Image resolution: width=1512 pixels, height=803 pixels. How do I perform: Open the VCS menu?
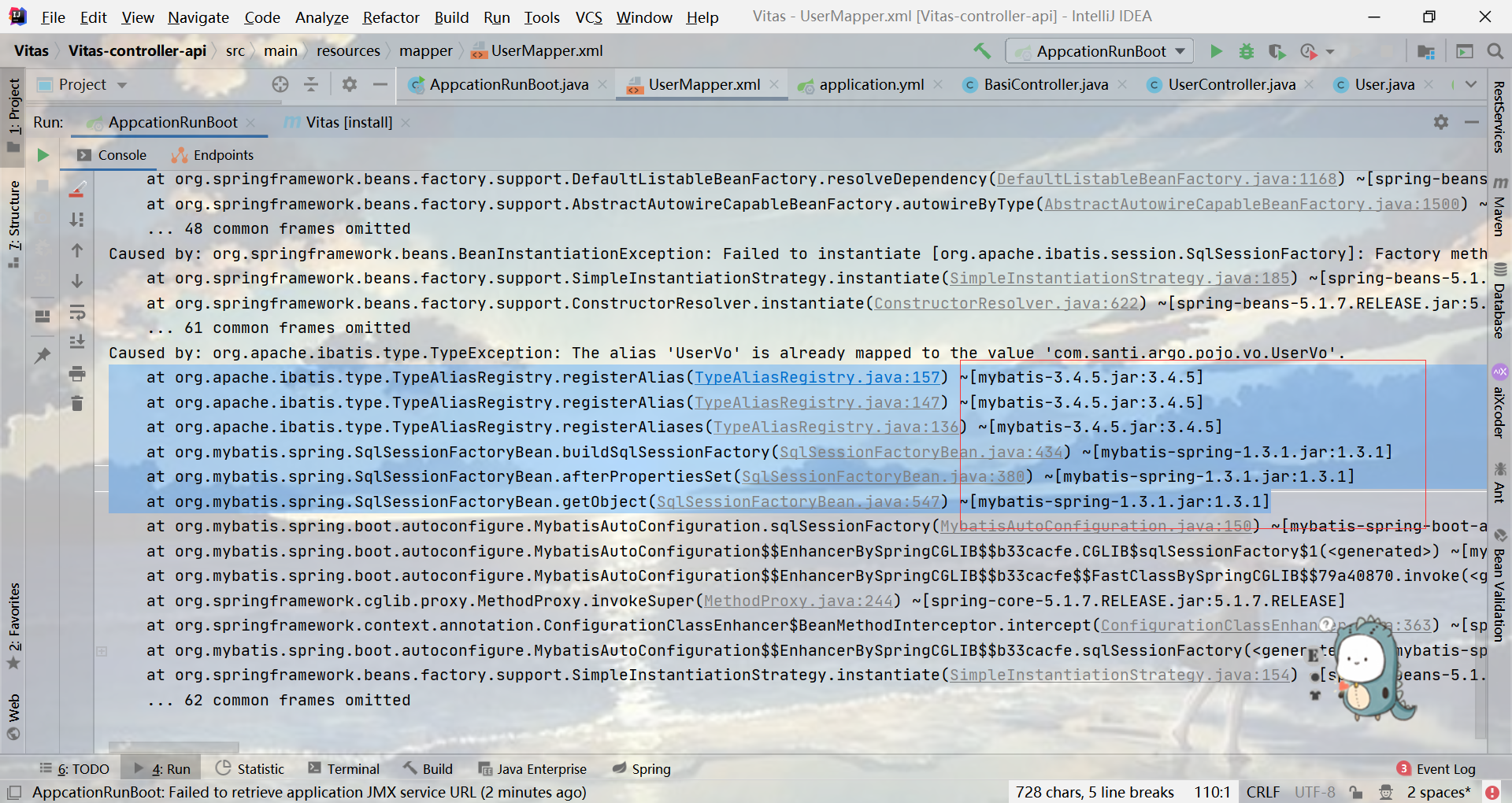pyautogui.click(x=588, y=17)
